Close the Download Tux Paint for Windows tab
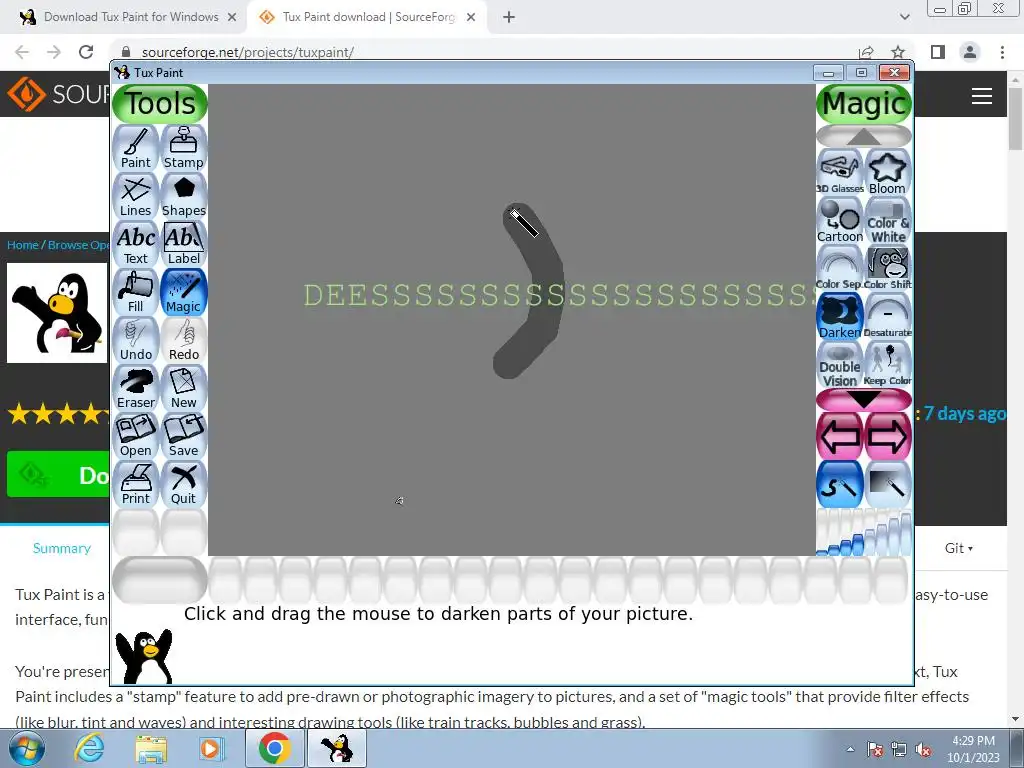Image resolution: width=1024 pixels, height=768 pixels. (x=232, y=17)
